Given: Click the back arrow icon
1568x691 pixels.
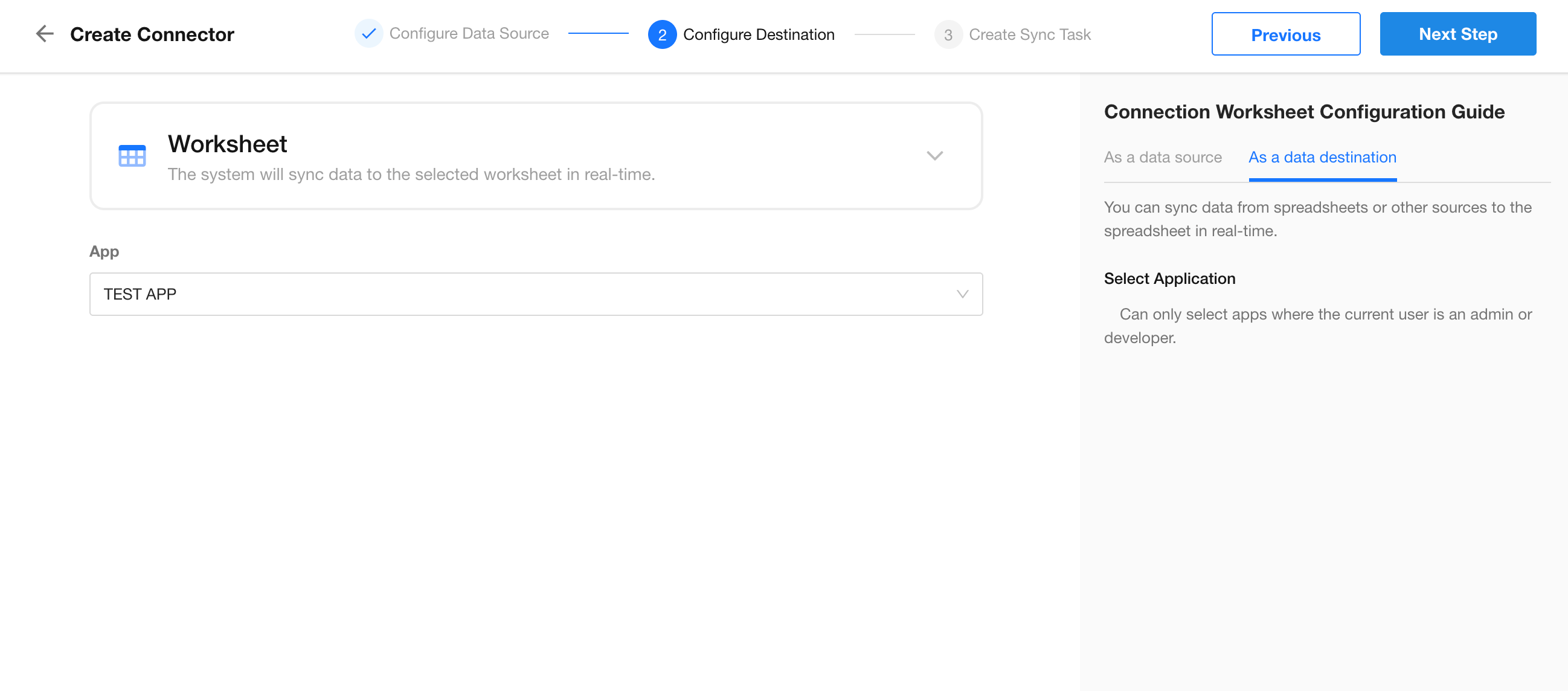Looking at the screenshot, I should click(x=45, y=34).
